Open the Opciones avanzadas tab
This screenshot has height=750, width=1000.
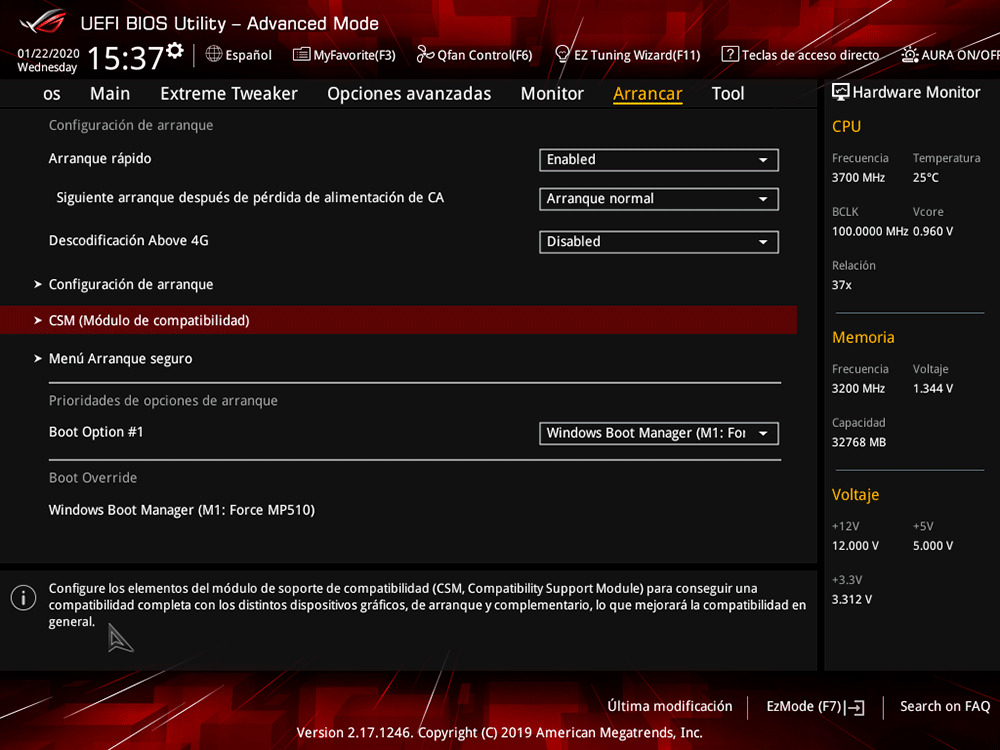coord(409,94)
